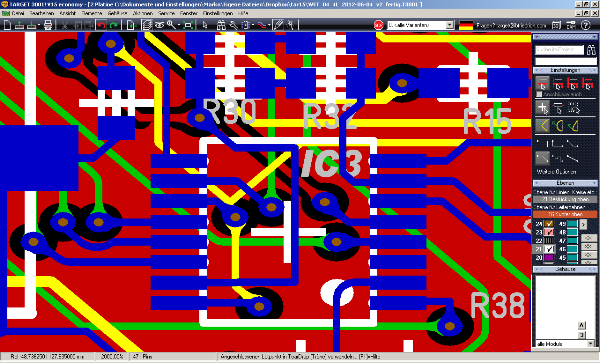This screenshot has height=363, width=600.
Task: Click the calculator icon in the toolbar
Action: point(556,25)
